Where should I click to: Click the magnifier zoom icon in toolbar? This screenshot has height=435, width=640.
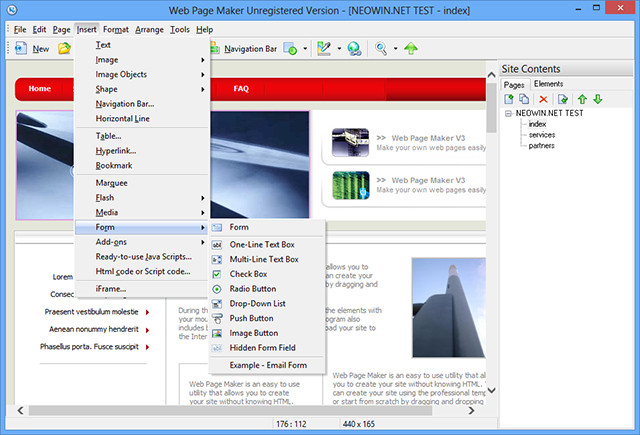click(x=381, y=48)
